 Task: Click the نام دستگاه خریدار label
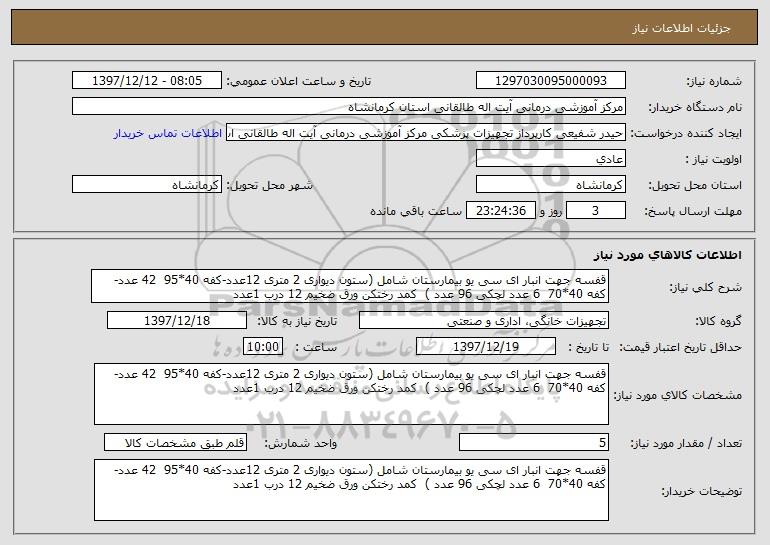pos(695,108)
